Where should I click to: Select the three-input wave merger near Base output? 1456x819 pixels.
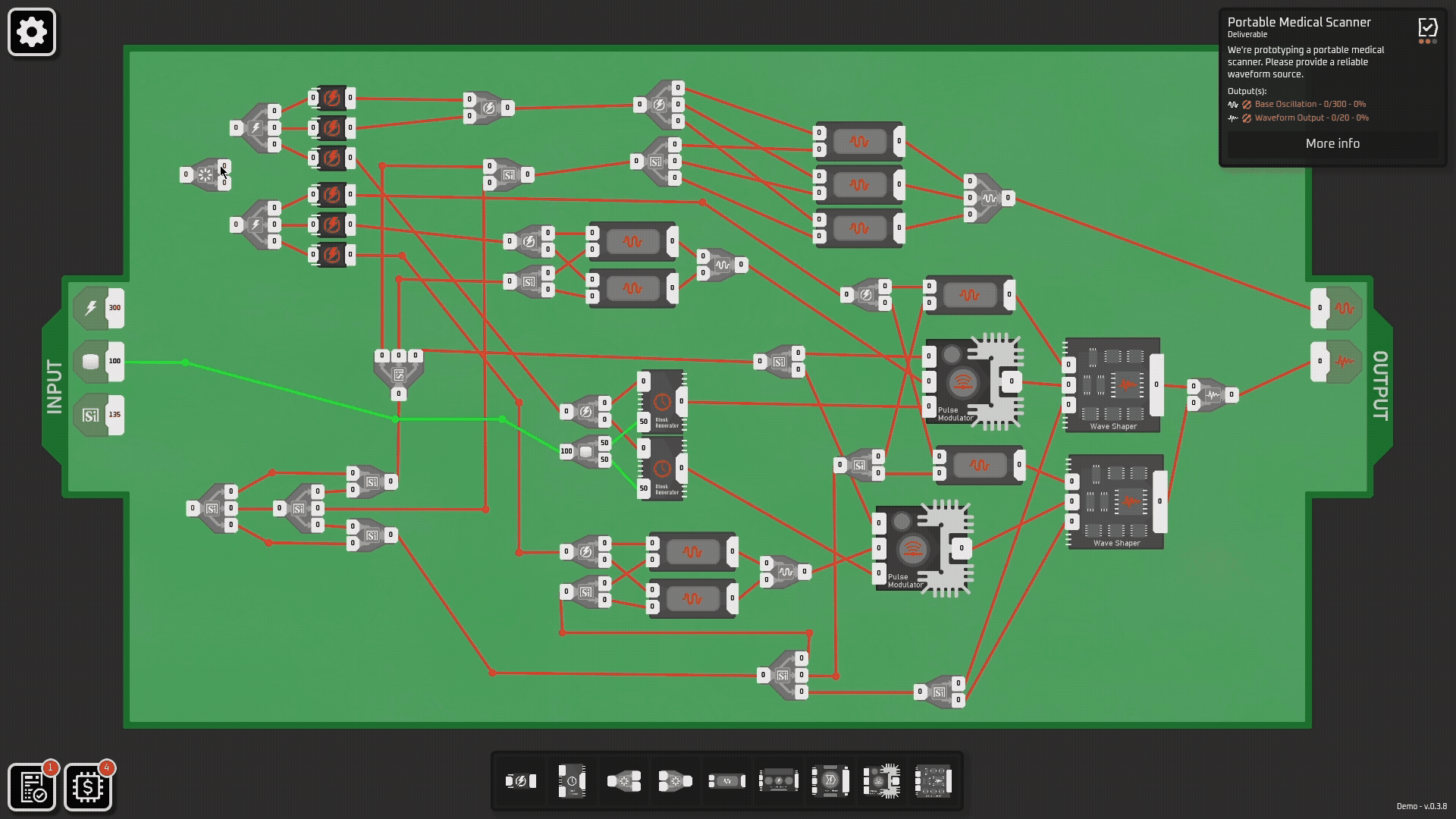pos(989,198)
